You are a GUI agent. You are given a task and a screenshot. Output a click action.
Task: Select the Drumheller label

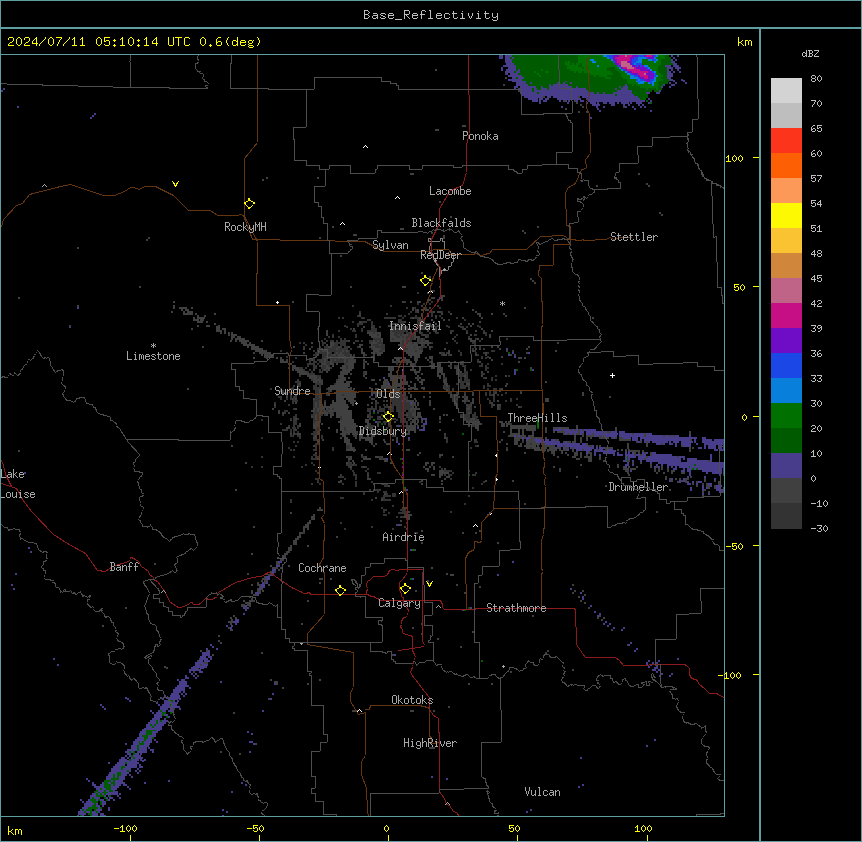[638, 487]
